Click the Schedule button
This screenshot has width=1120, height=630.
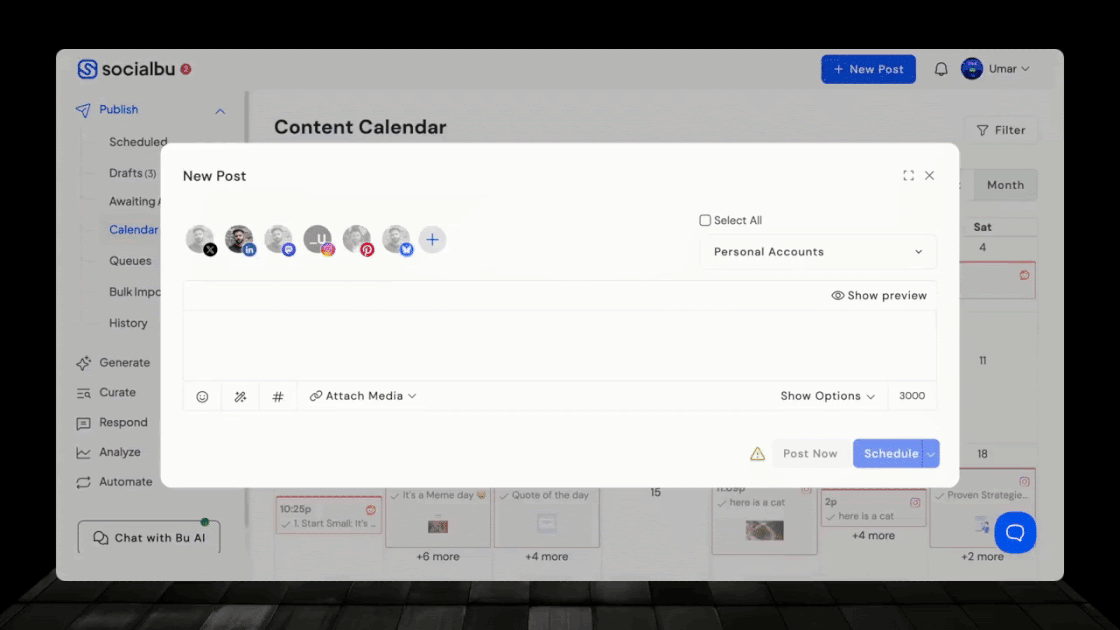click(x=889, y=454)
